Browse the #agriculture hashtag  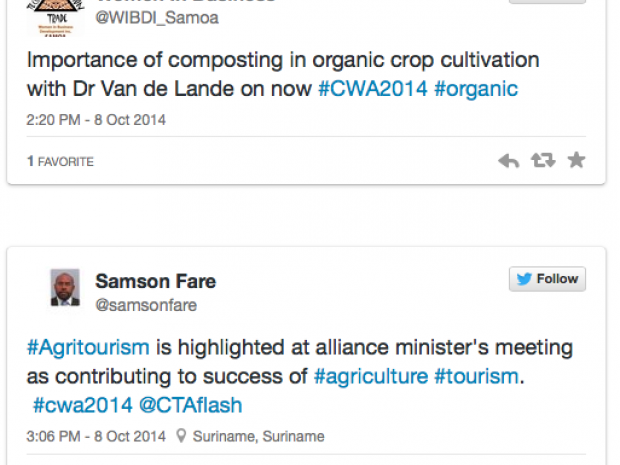point(369,376)
